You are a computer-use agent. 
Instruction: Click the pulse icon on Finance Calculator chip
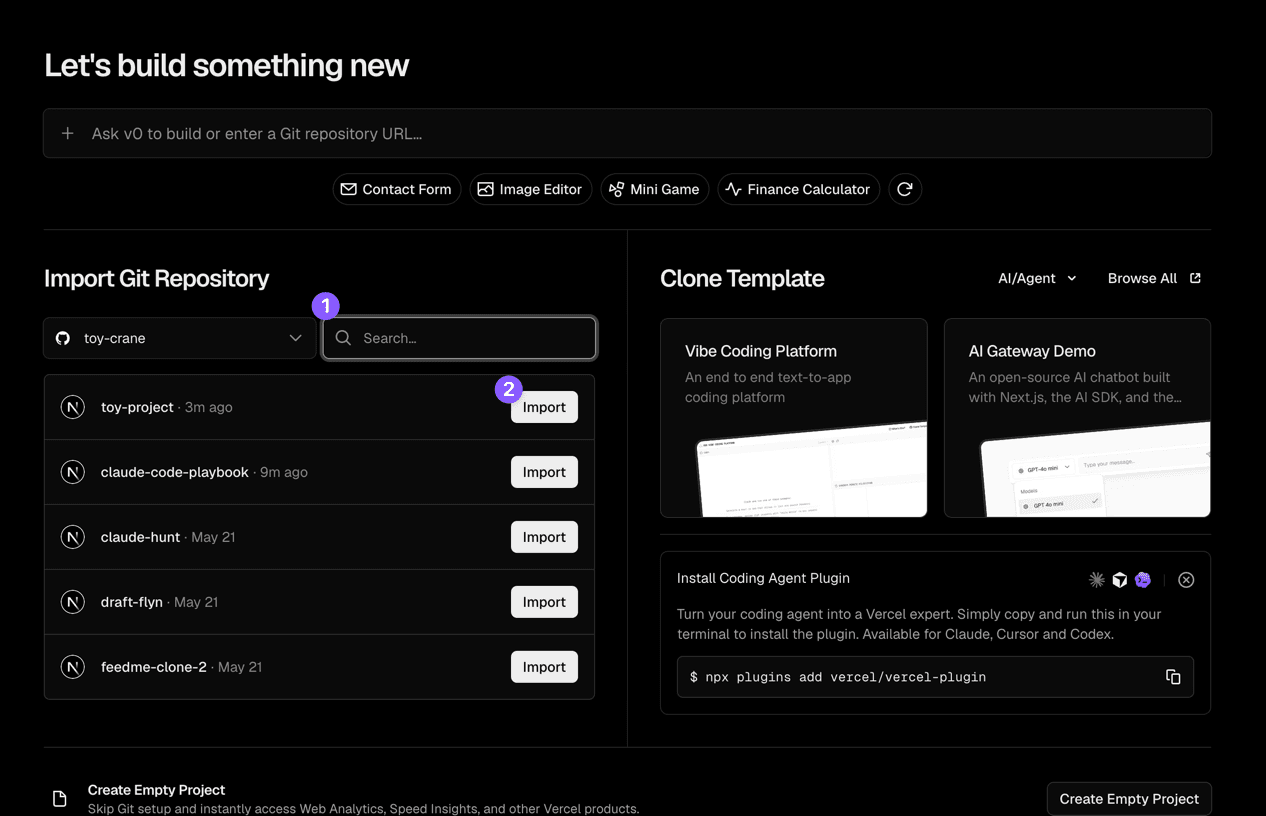733,189
